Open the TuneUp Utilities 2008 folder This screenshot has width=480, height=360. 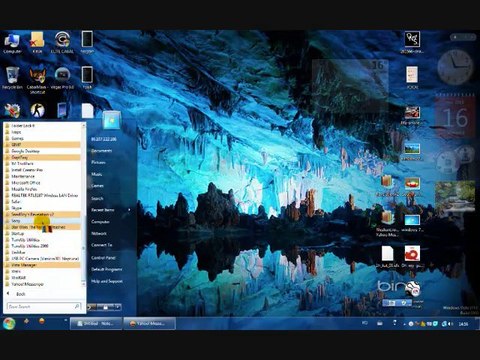point(42,246)
